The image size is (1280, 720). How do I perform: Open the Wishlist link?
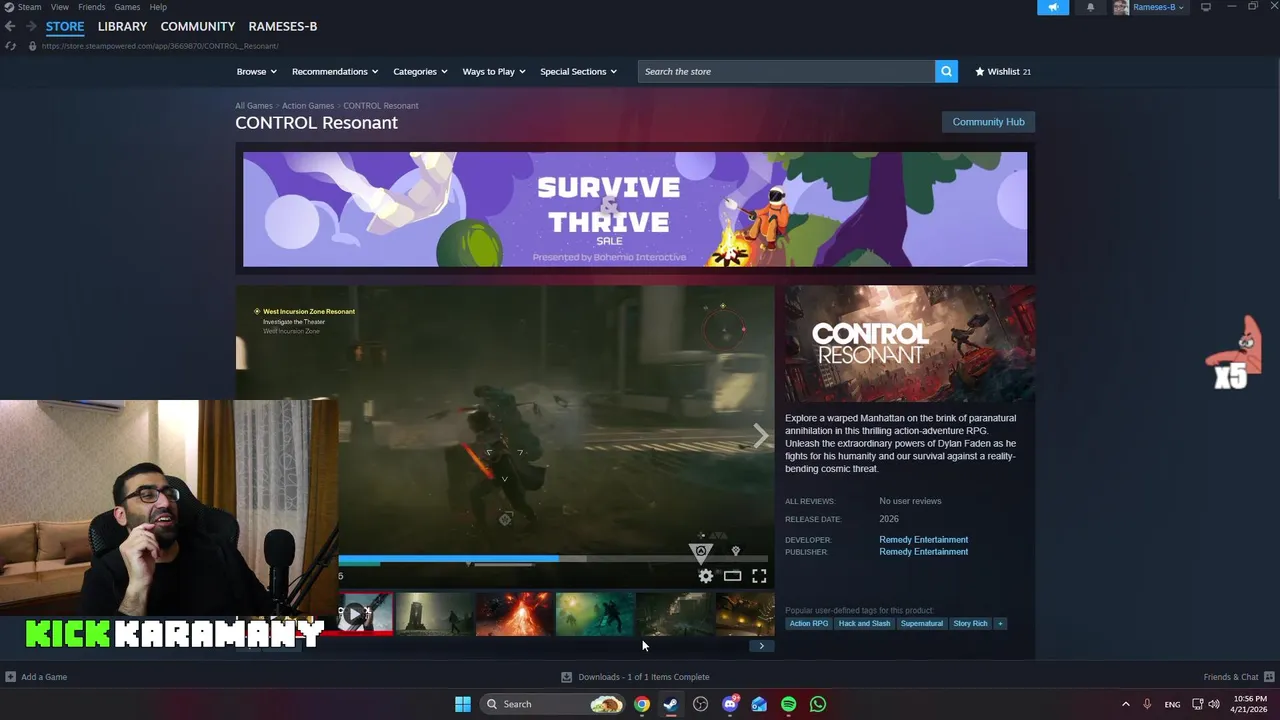pyautogui.click(x=1003, y=72)
